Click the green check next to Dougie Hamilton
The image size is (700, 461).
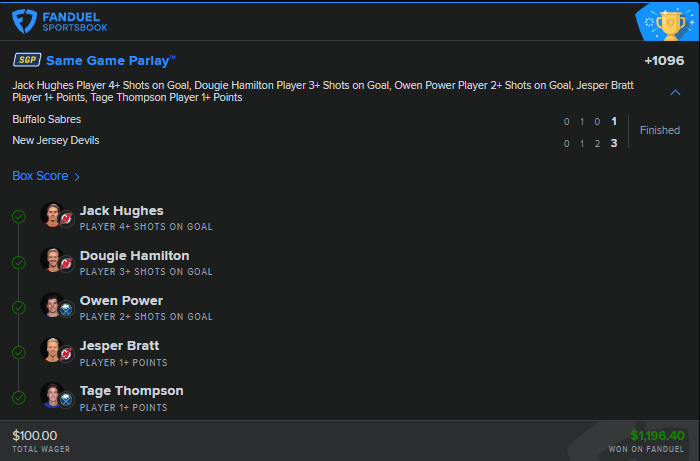19,262
